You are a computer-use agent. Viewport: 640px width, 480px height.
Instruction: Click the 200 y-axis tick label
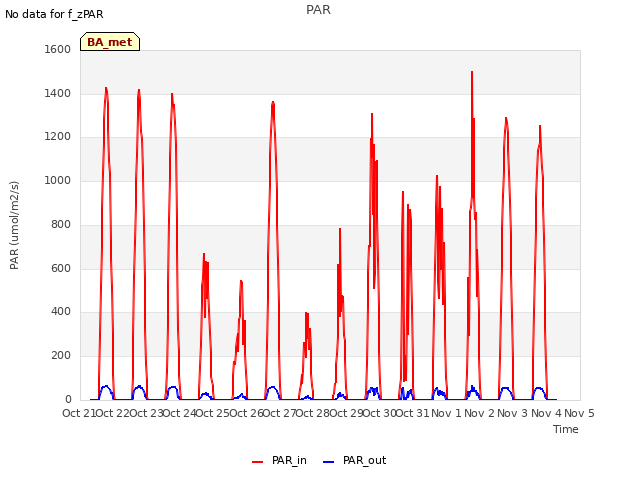(x=61, y=356)
